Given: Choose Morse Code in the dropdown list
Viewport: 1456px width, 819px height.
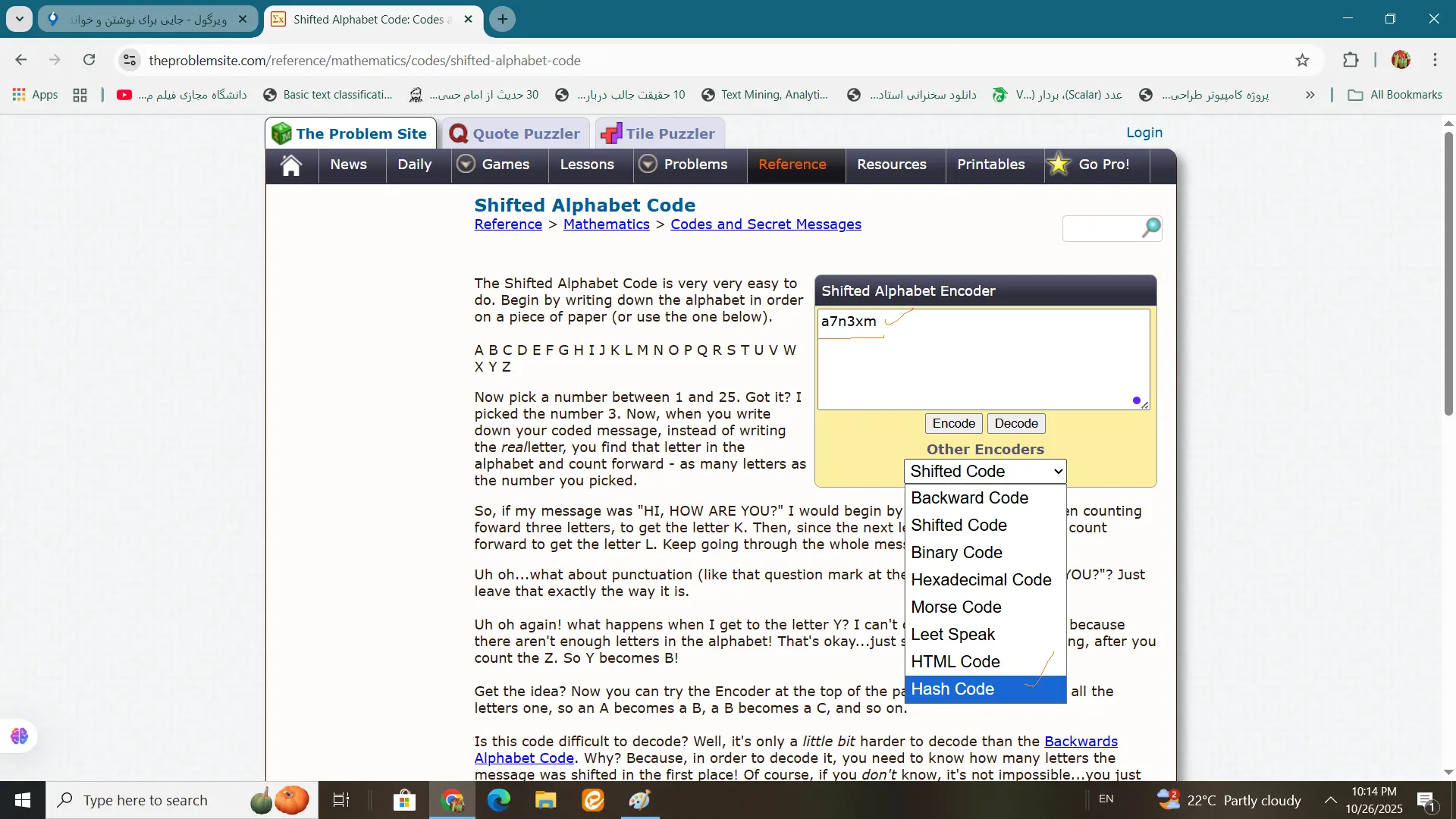Looking at the screenshot, I should click(x=956, y=607).
